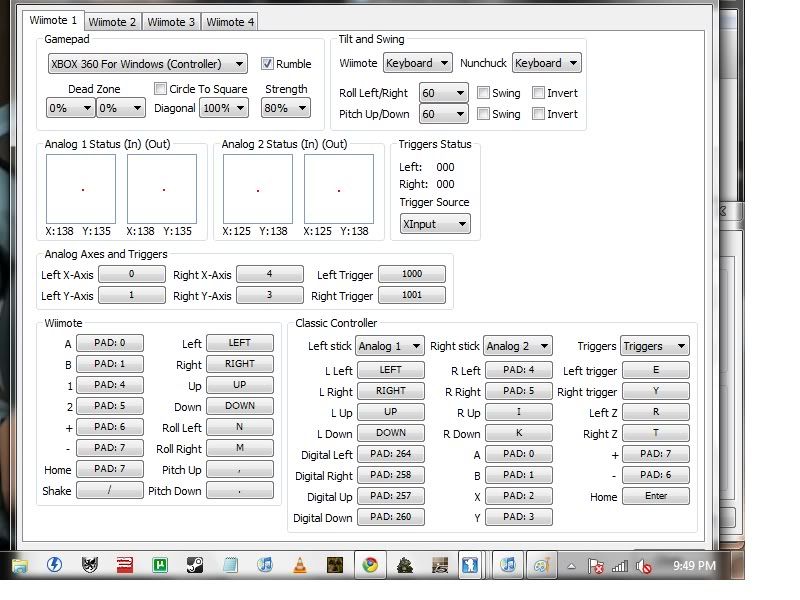Switch to the Wiimote 2 tab
The image size is (800, 600).
[x=112, y=22]
